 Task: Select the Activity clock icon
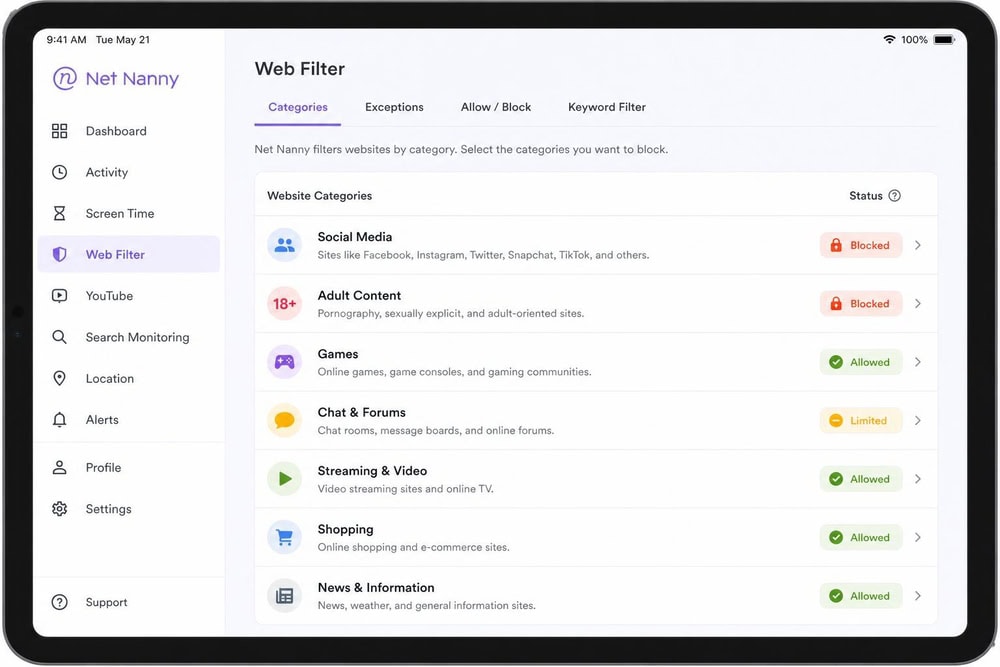pos(59,172)
